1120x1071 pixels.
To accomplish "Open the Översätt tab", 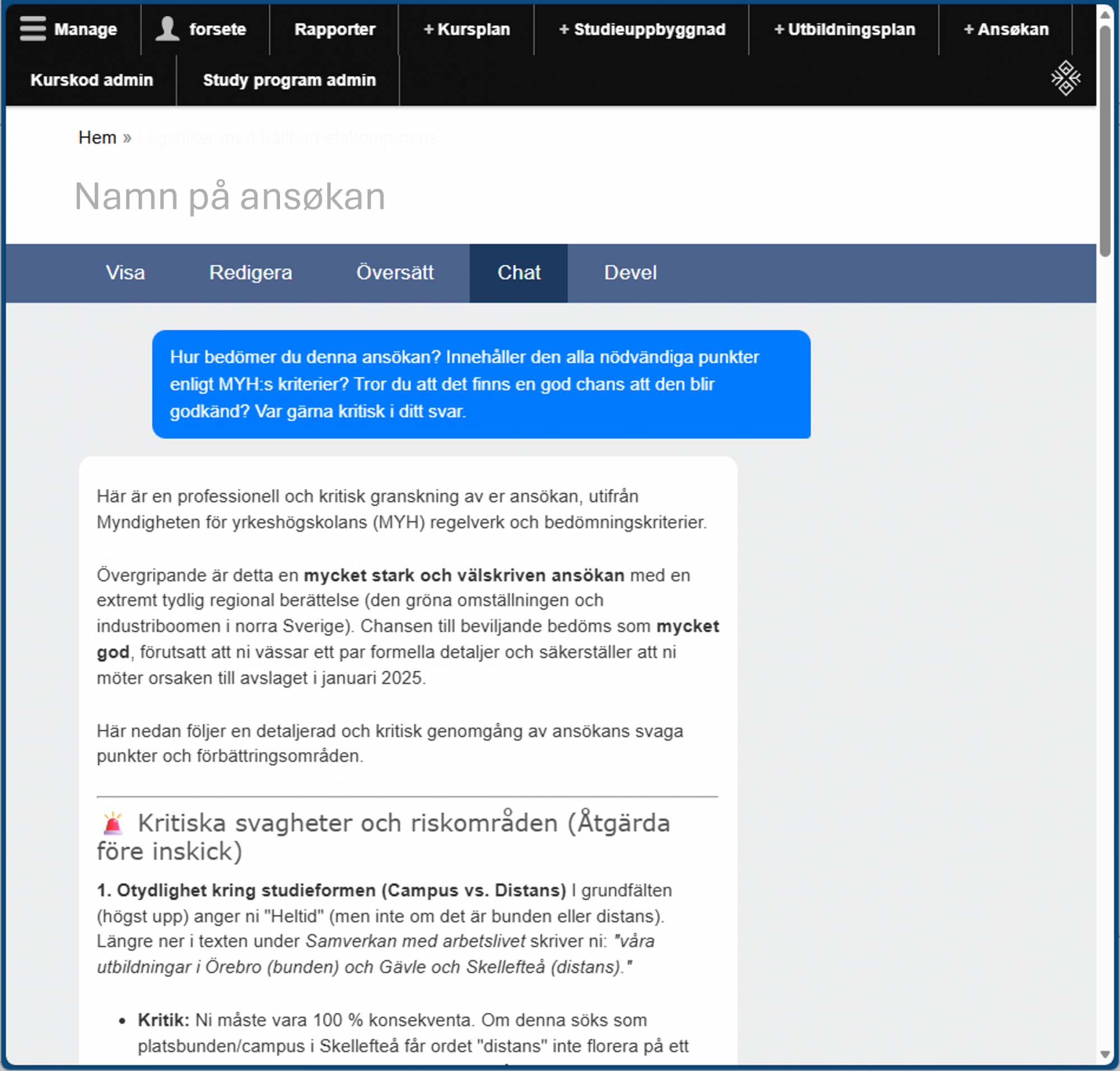I will (x=394, y=273).
